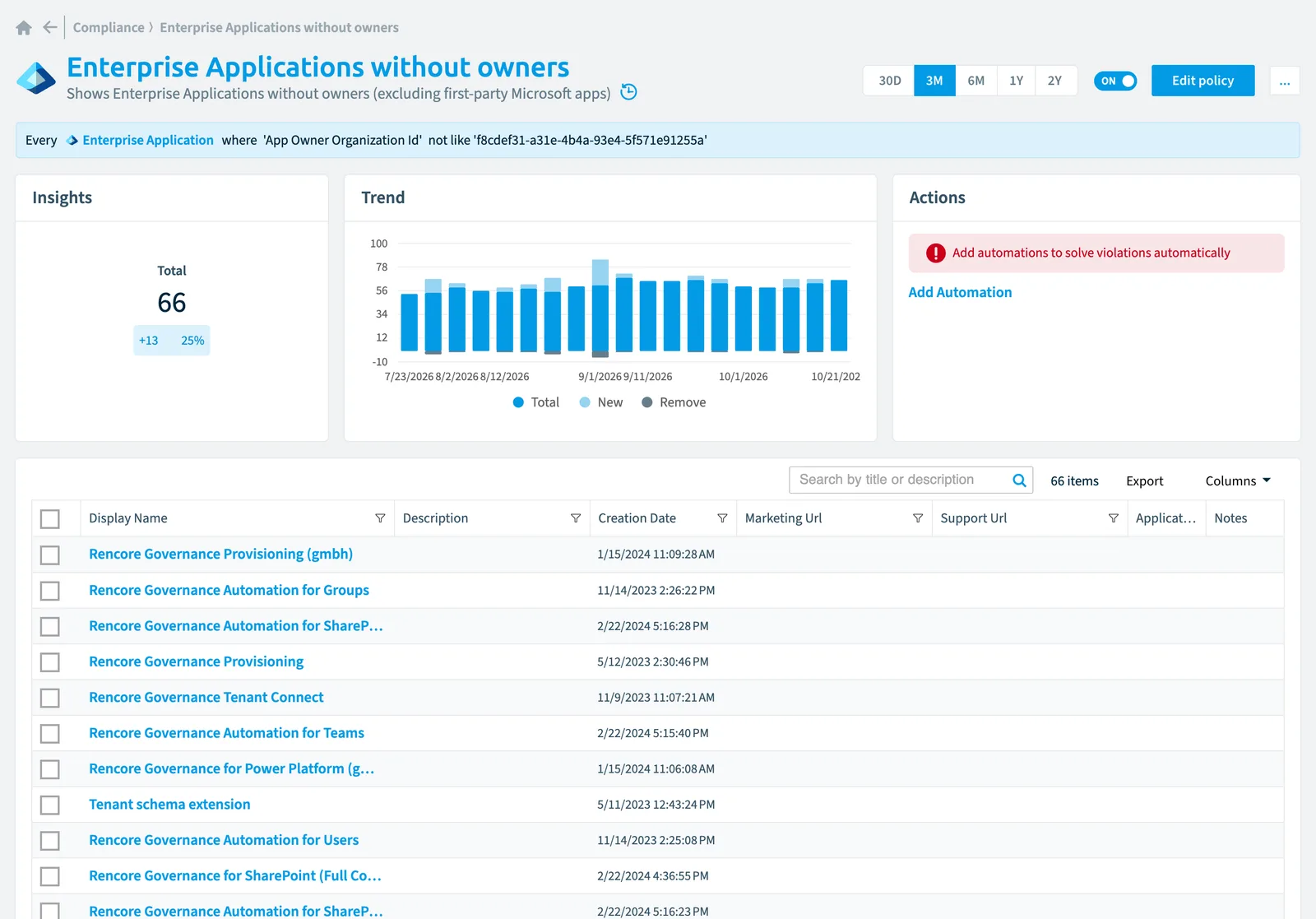Show the 1Y time range
Viewport: 1316px width, 919px height.
1017,81
